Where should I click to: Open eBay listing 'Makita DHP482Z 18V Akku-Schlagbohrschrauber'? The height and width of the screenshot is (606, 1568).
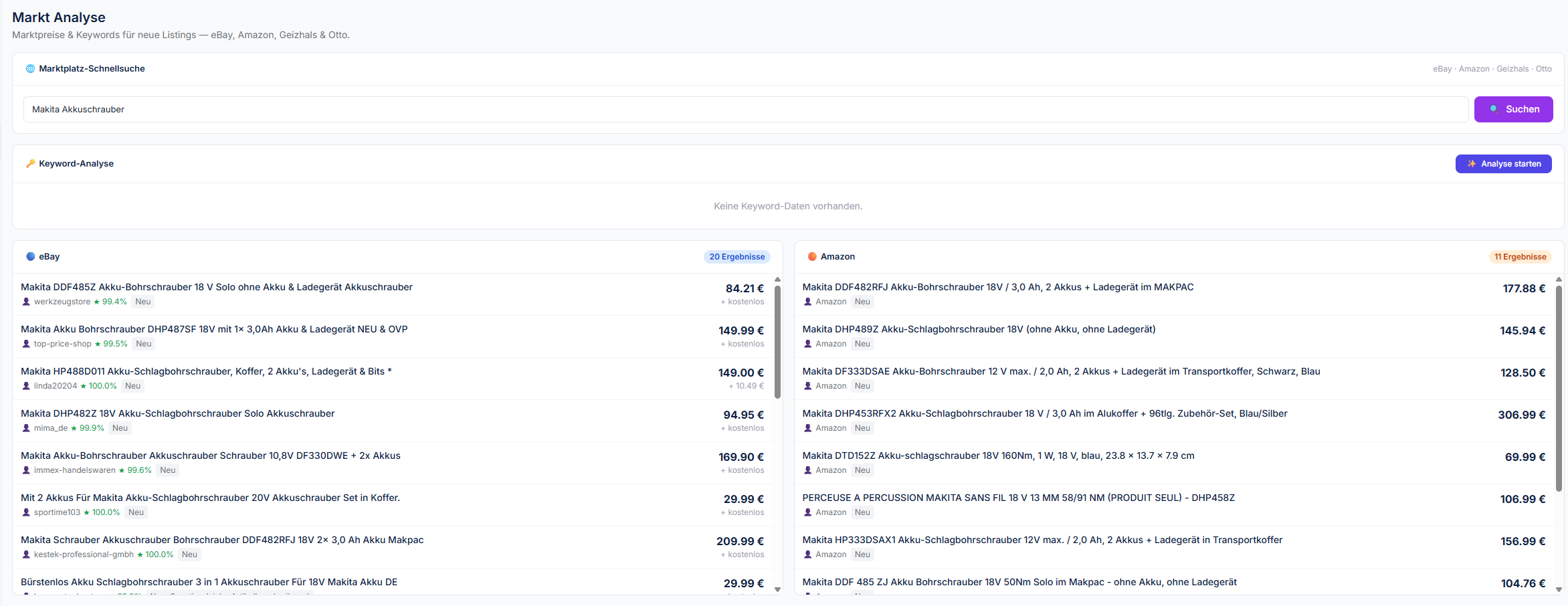[178, 413]
